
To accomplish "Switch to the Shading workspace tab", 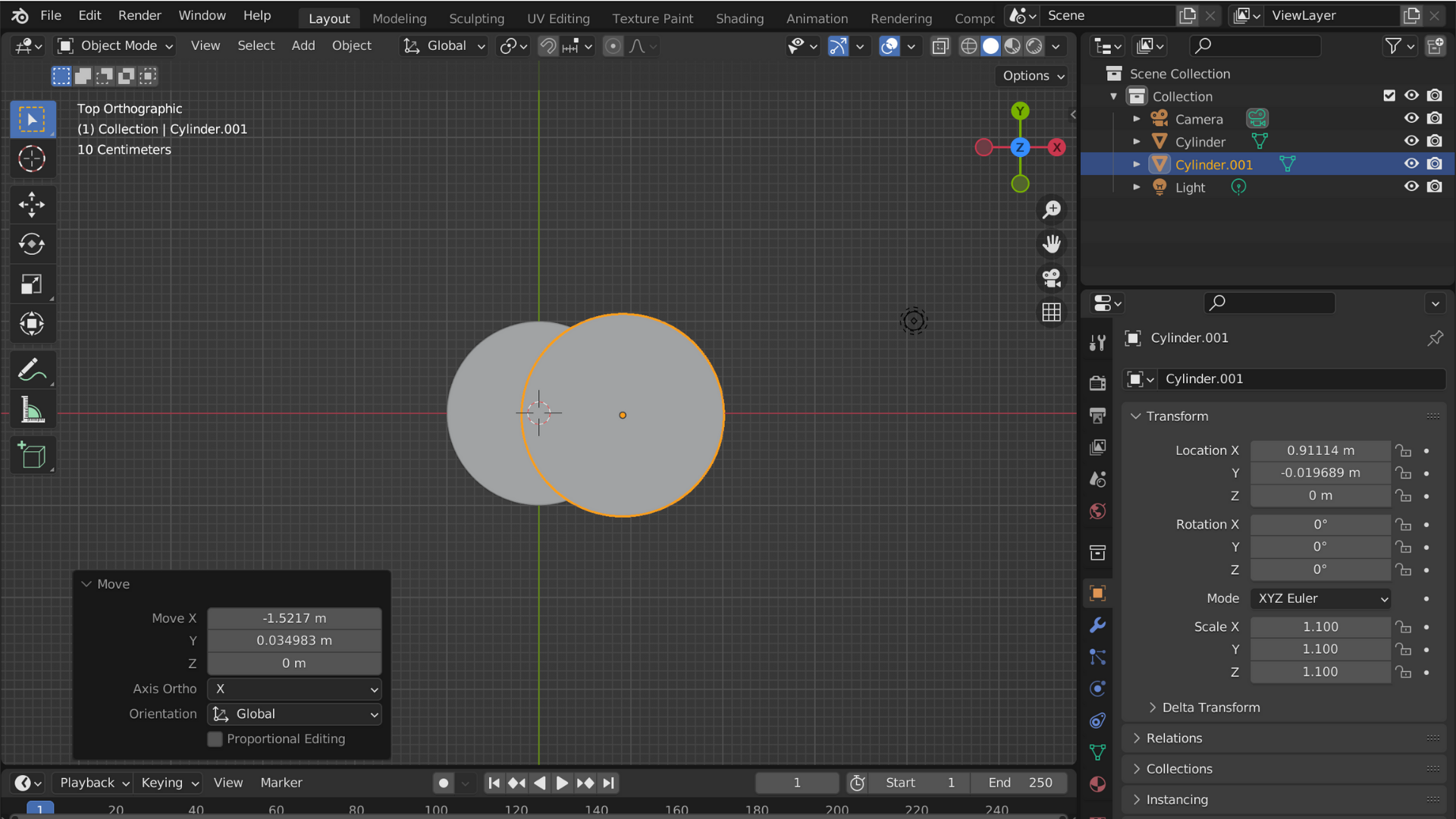I will [739, 17].
